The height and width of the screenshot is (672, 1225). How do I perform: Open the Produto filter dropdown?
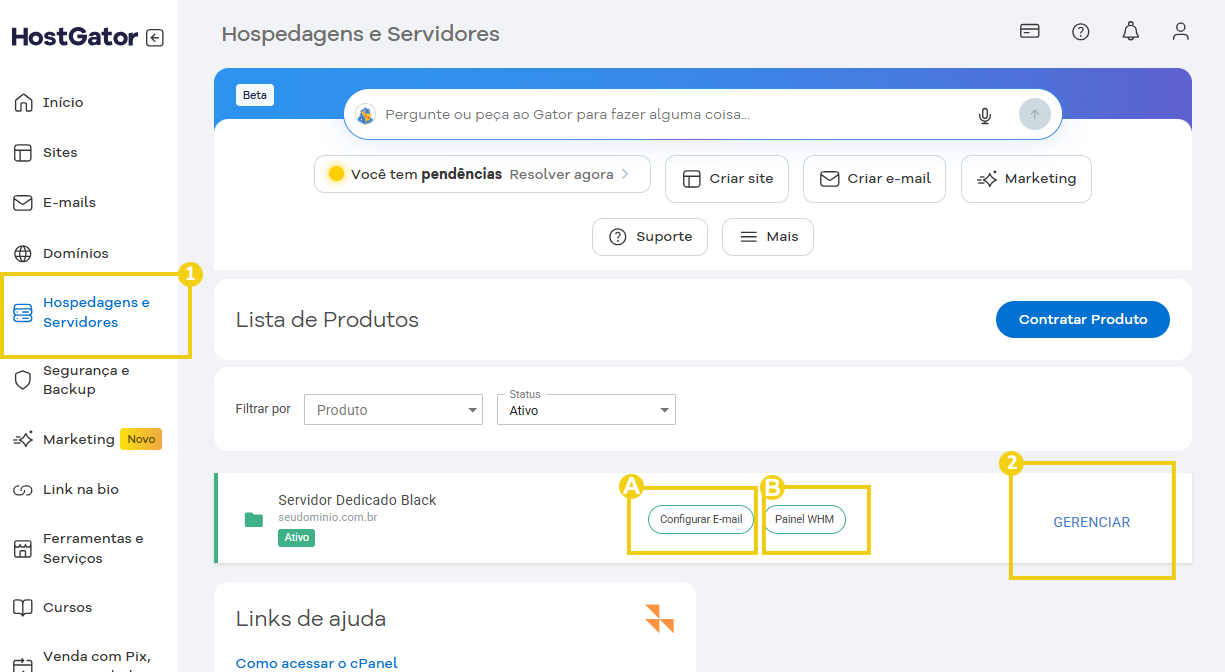[393, 409]
